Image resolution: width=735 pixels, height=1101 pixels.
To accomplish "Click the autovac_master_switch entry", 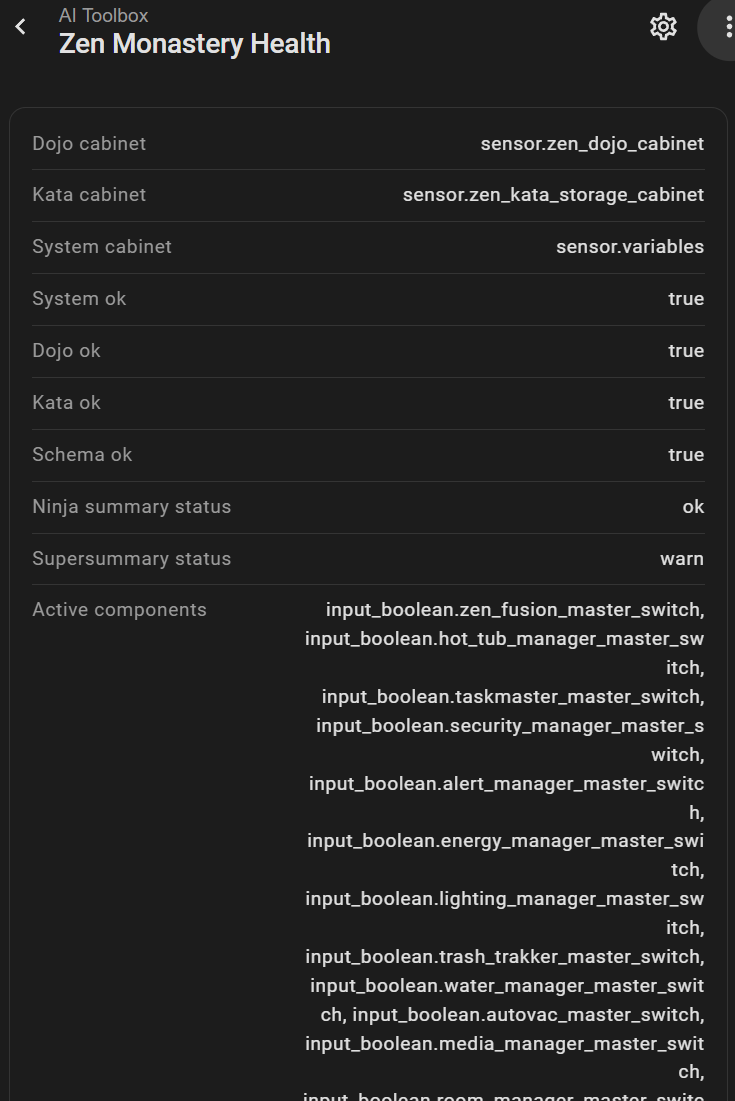I will pos(527,1015).
